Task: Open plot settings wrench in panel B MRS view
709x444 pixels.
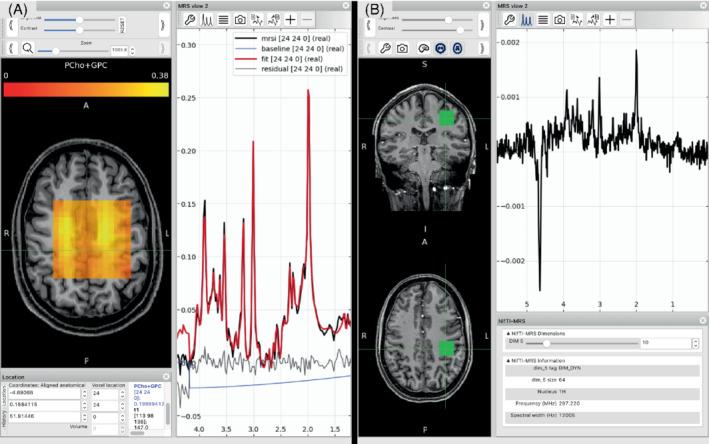Action: [510, 20]
